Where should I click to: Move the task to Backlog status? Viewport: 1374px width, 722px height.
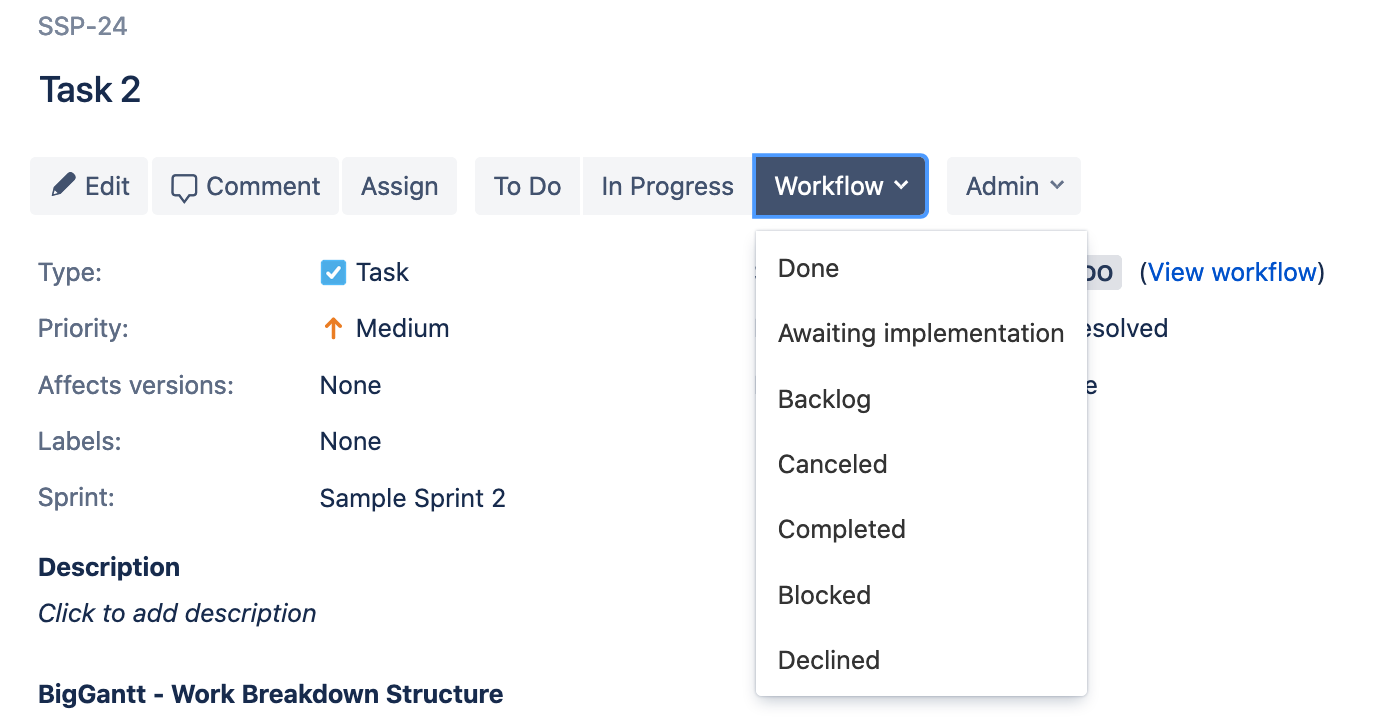[823, 398]
